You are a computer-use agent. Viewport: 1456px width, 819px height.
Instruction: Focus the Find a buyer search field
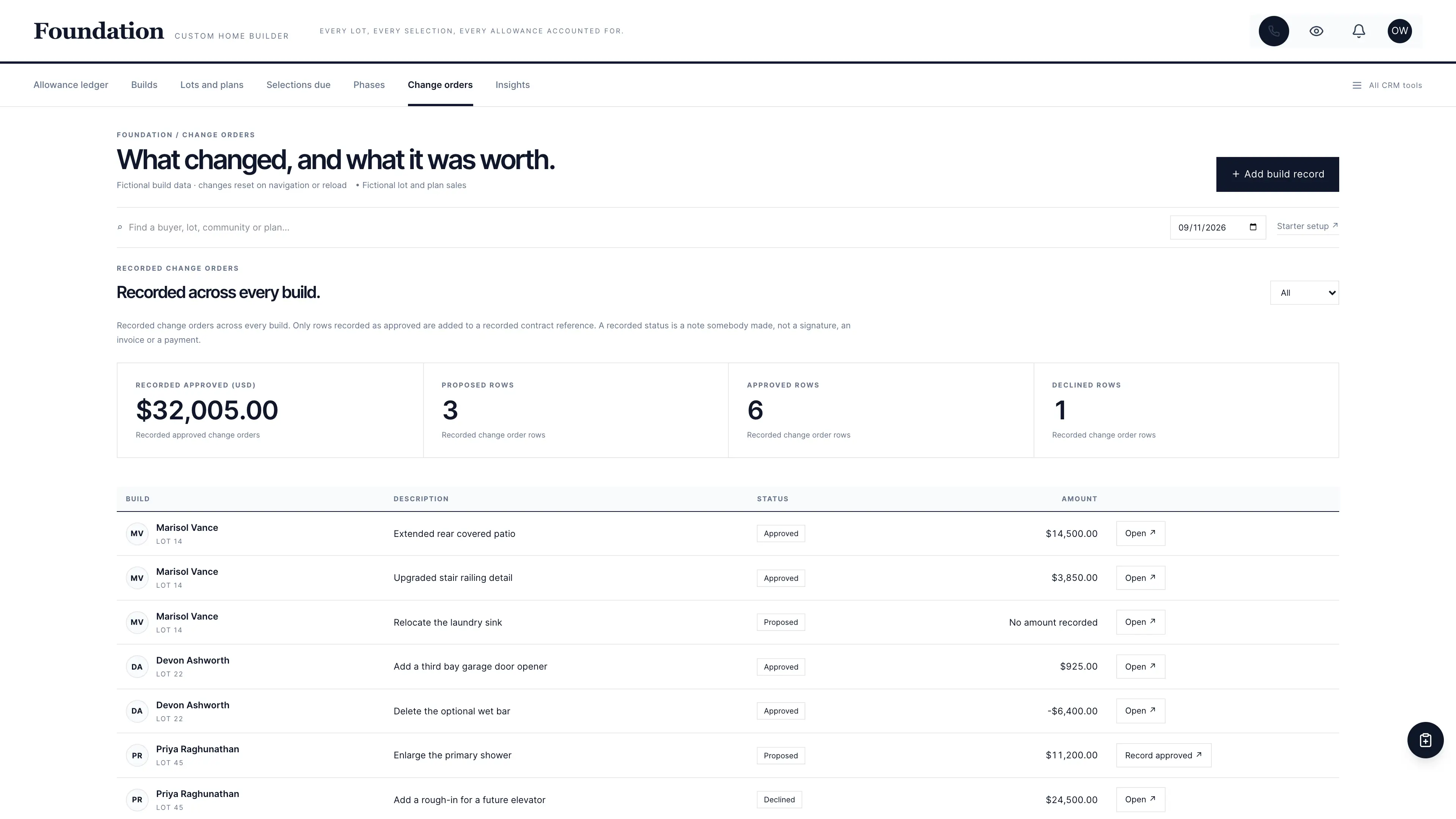click(639, 227)
